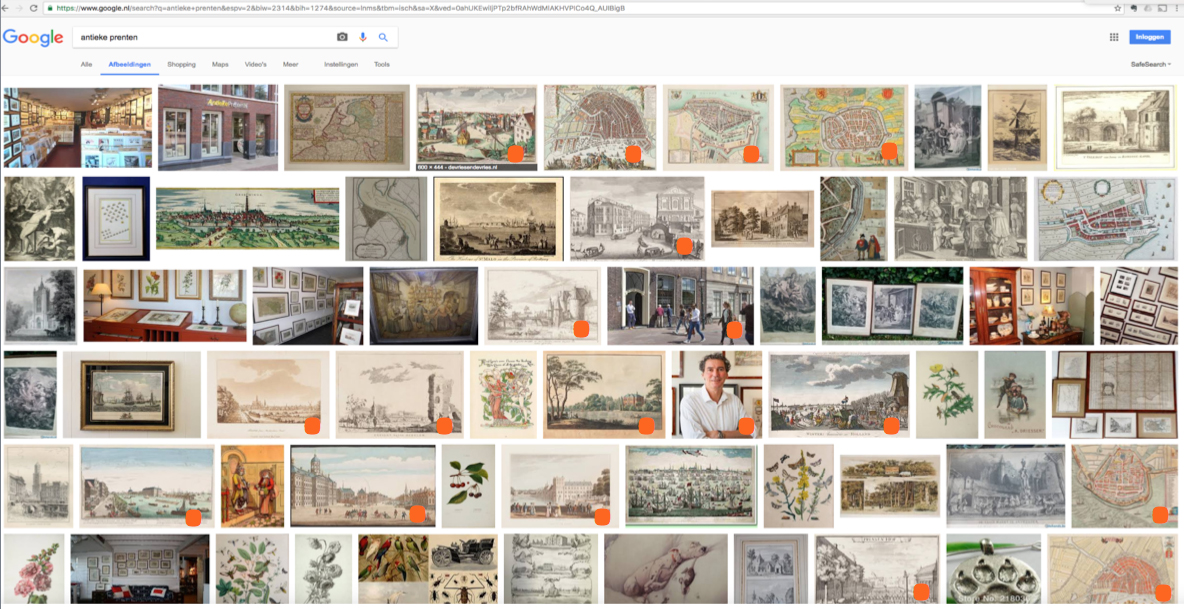Viewport: 1184px width, 609px height.
Task: Show the Tools filter options
Action: click(x=382, y=65)
